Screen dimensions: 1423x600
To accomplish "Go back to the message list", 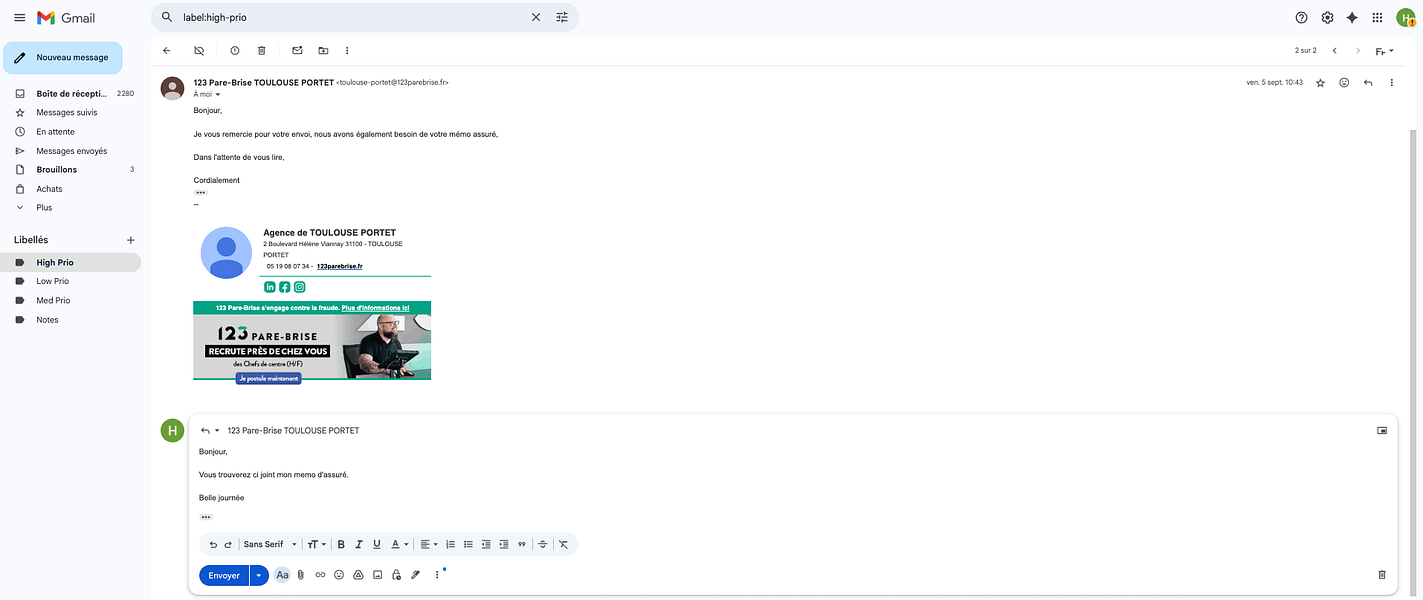I will tap(166, 50).
